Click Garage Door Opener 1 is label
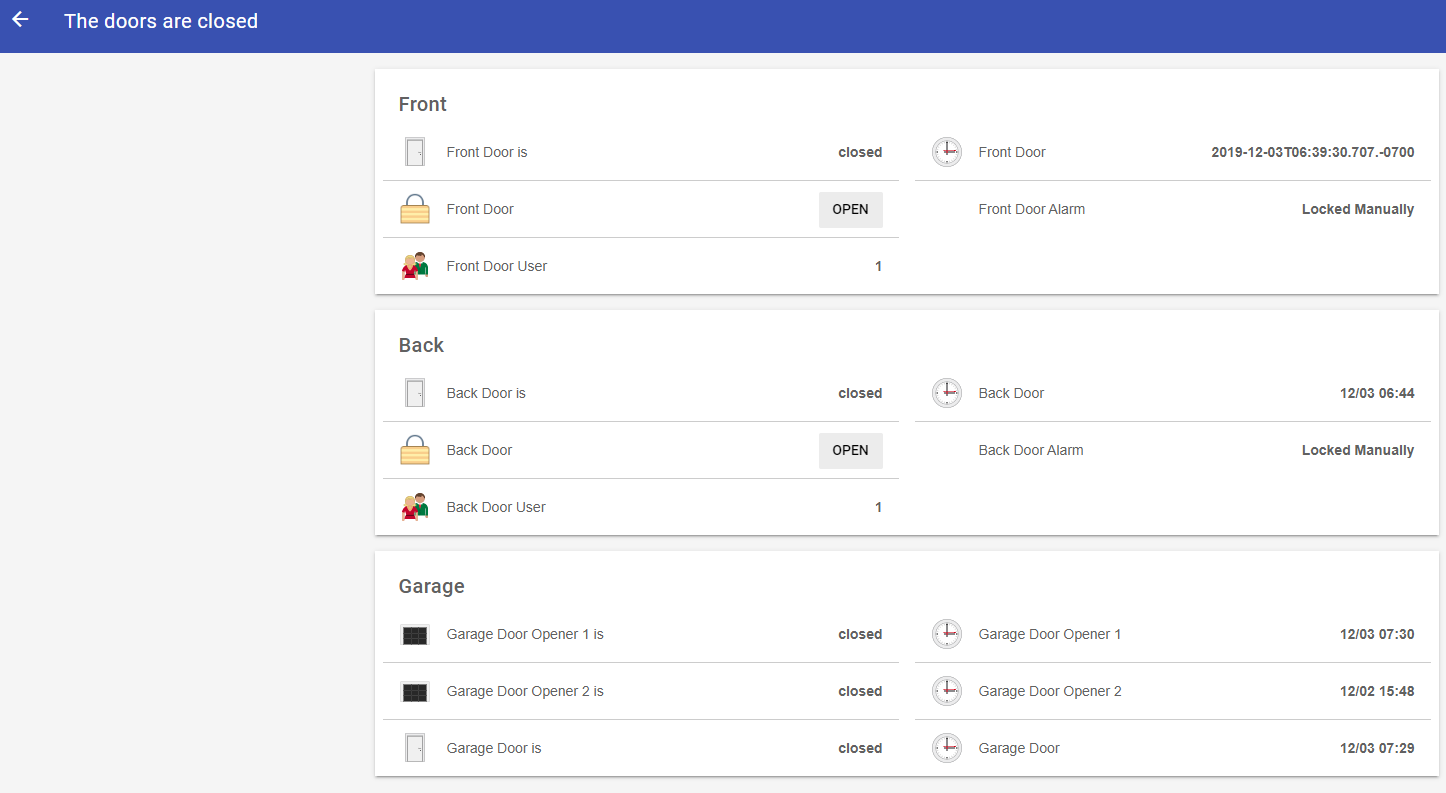The width and height of the screenshot is (1446, 793). pyautogui.click(x=525, y=634)
